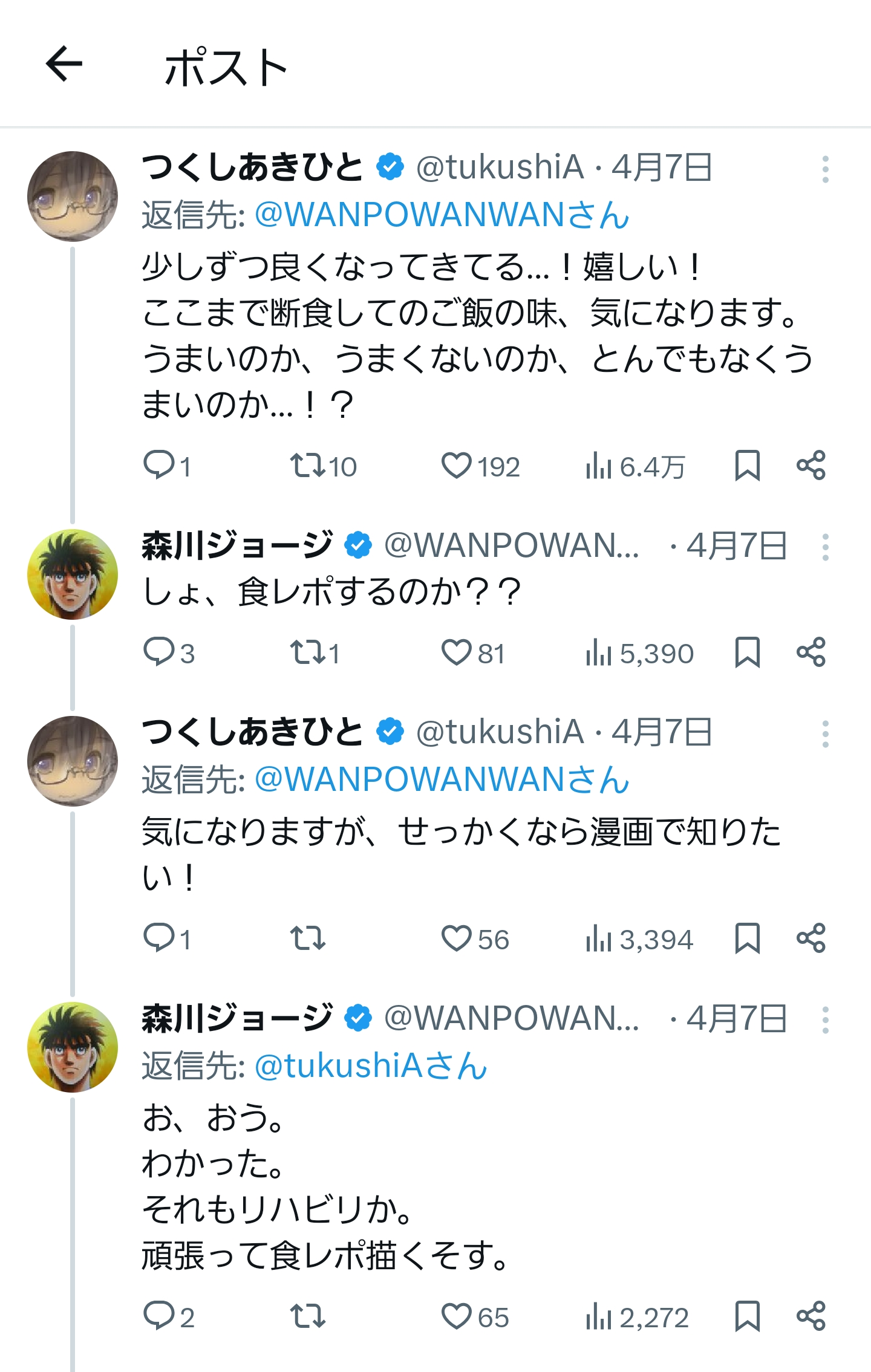
Task: Like the post with 81 likes
Action: click(x=456, y=653)
